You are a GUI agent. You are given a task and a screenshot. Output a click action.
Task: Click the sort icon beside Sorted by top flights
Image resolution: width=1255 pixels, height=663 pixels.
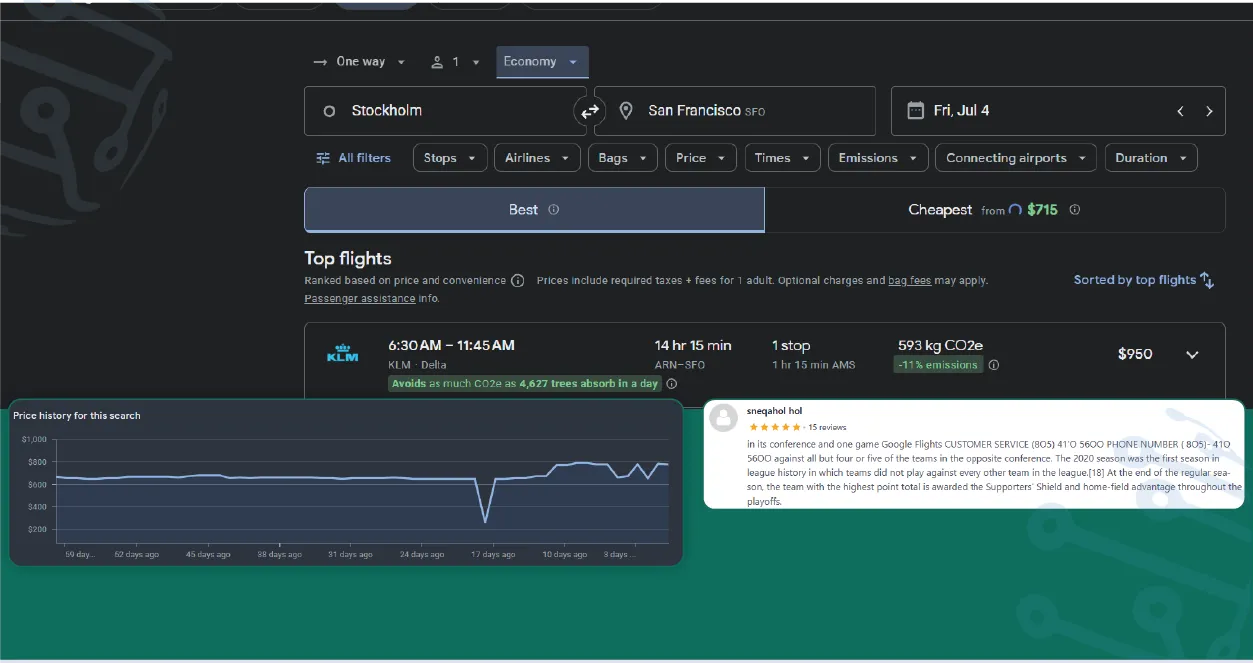coord(1206,280)
